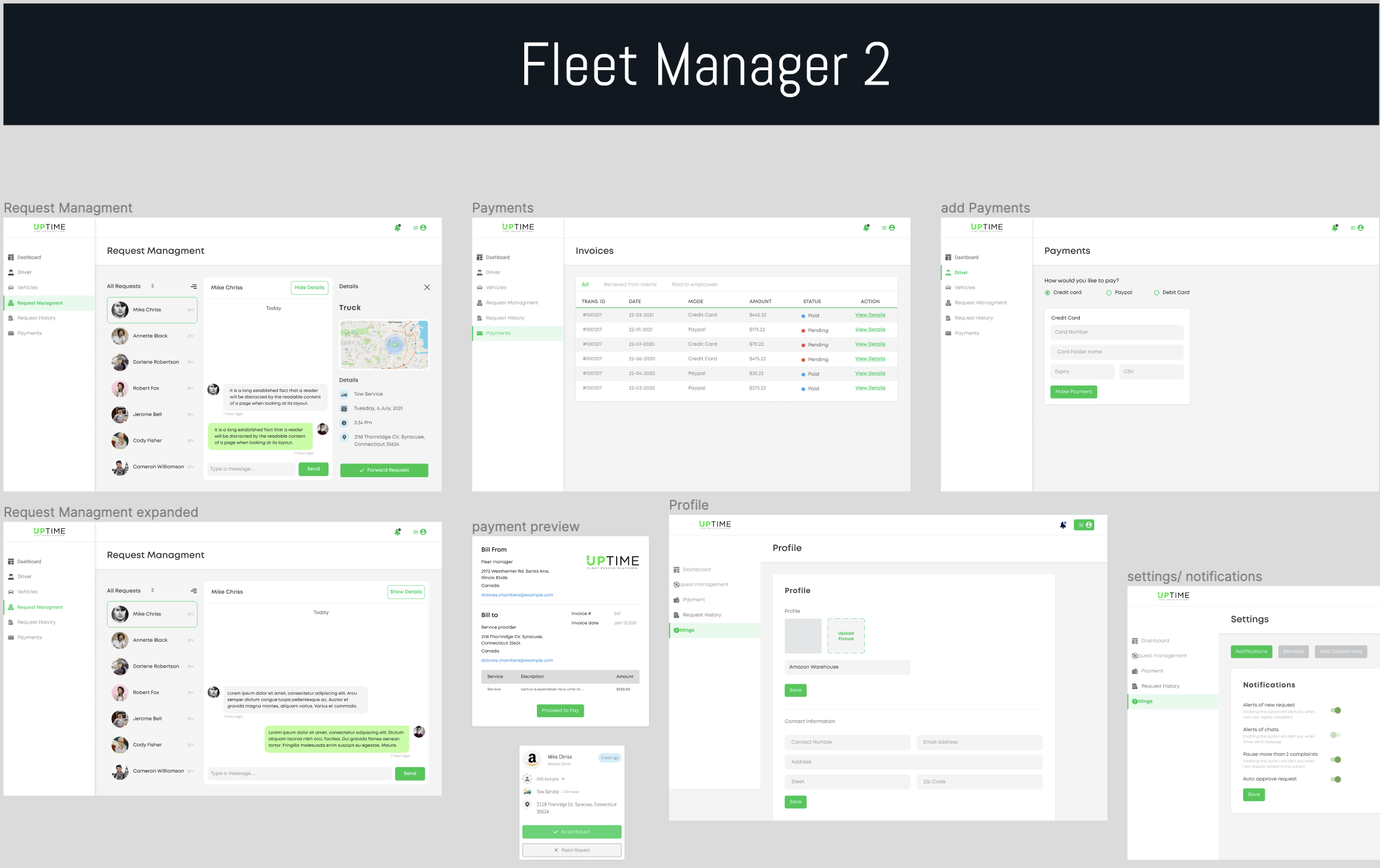Expand the Add Assigne dropdown
This screenshot has height=868, width=1380.
point(563,779)
